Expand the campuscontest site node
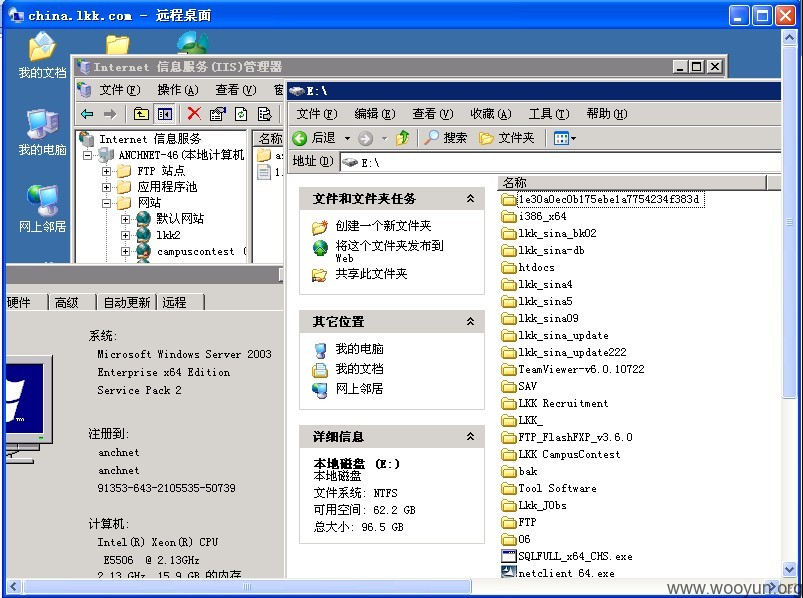 click(125, 251)
